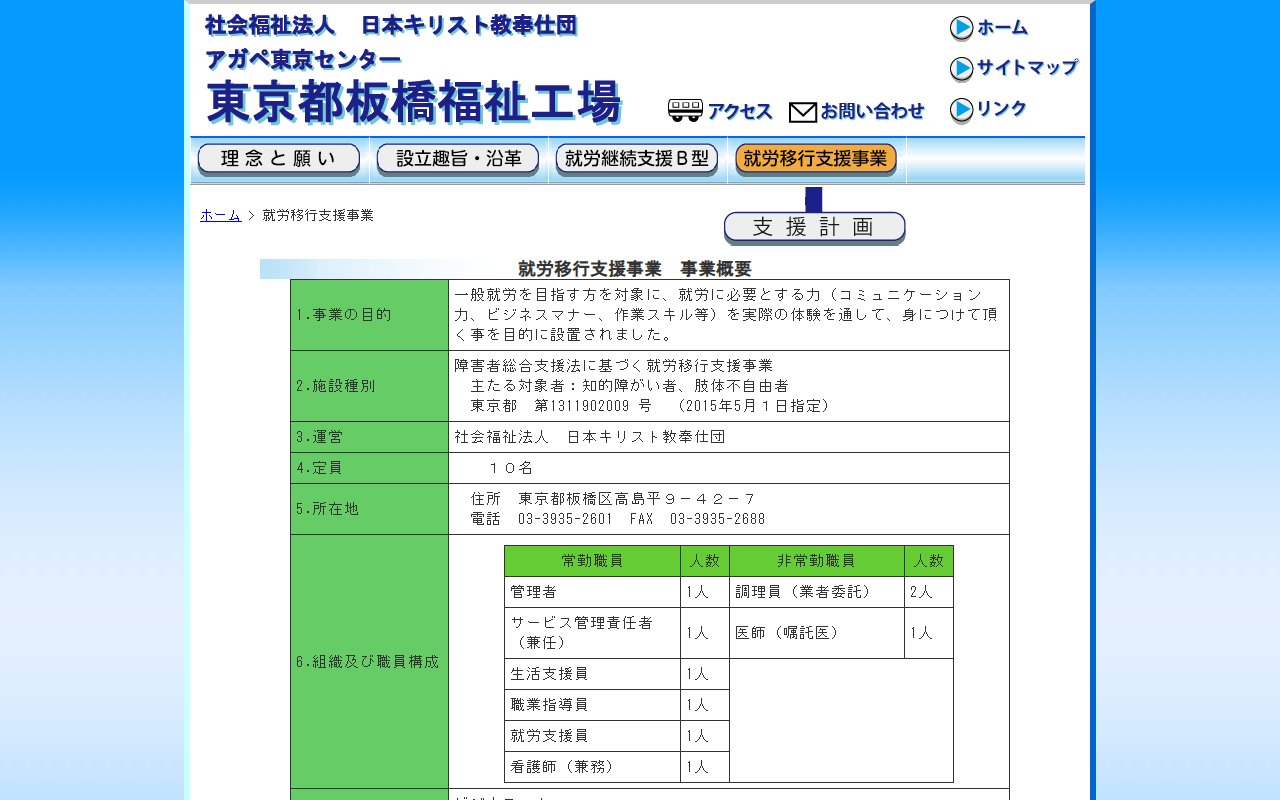Click the 主たる対象者 line in 施設種別
The width and height of the screenshot is (1280, 800).
coord(629,386)
